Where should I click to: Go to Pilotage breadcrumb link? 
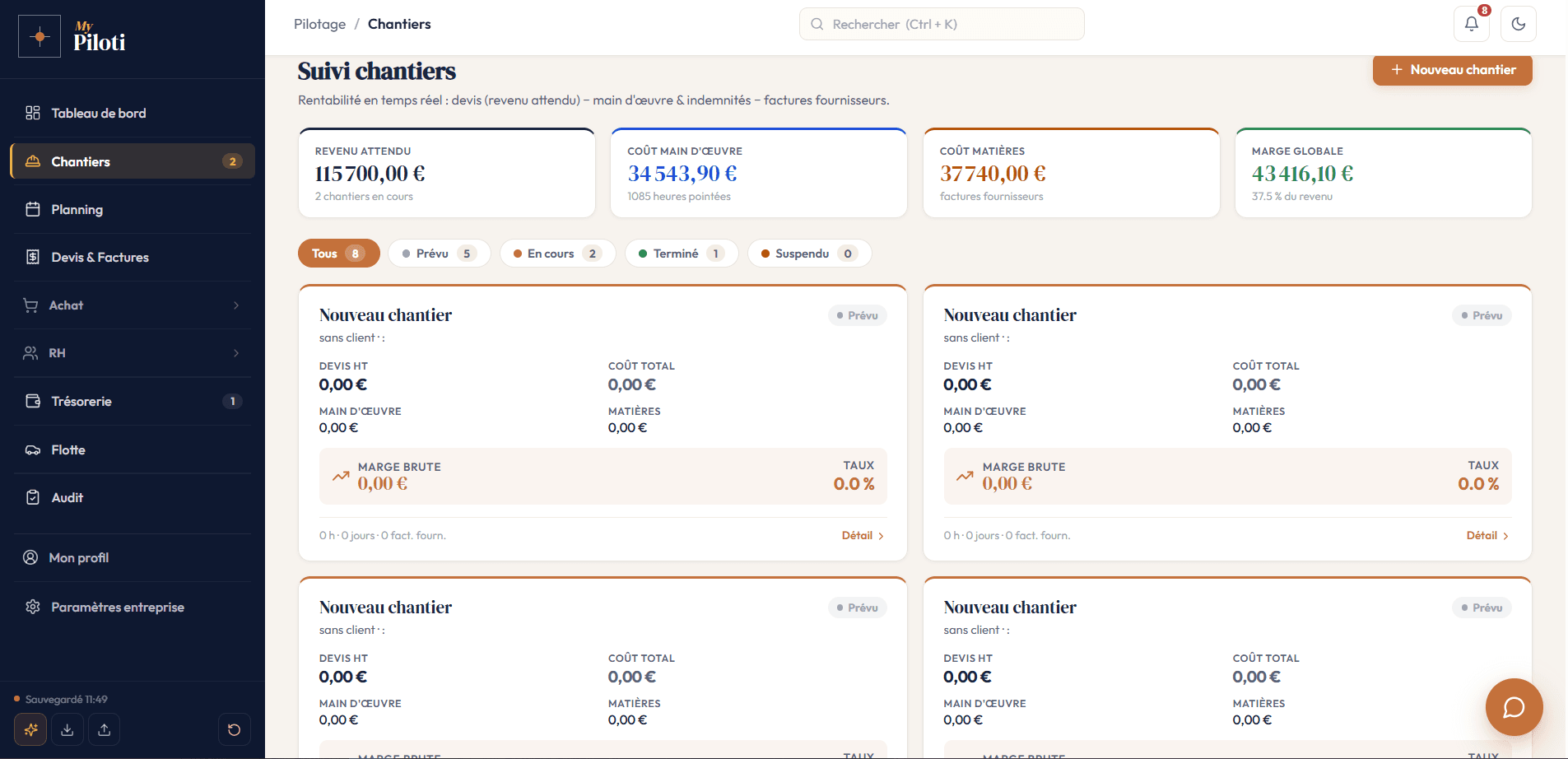click(319, 24)
